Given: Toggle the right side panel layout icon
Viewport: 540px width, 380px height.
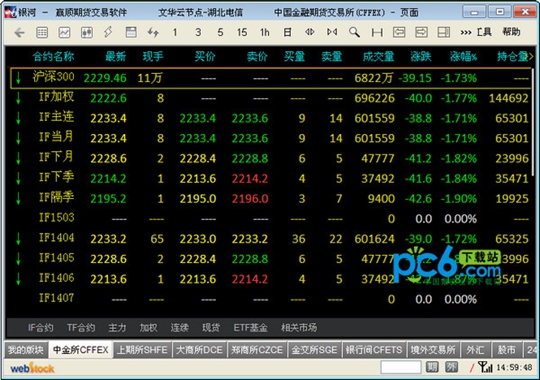Looking at the screenshot, I should tap(443, 32).
